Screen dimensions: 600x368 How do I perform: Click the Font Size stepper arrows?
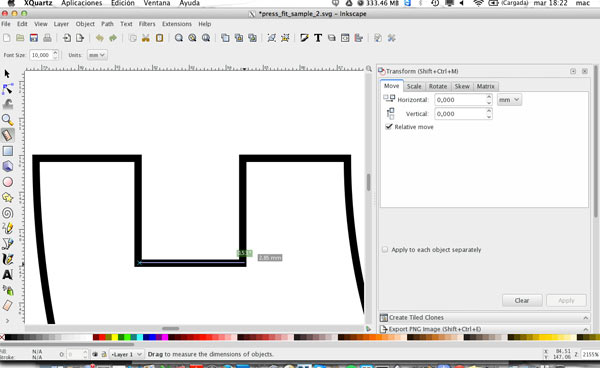tap(55, 55)
